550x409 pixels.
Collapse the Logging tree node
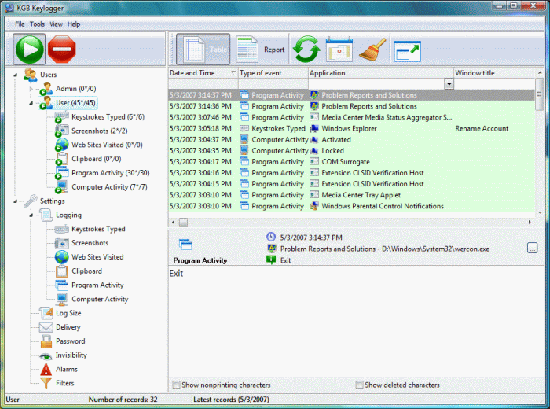[x=31, y=215]
